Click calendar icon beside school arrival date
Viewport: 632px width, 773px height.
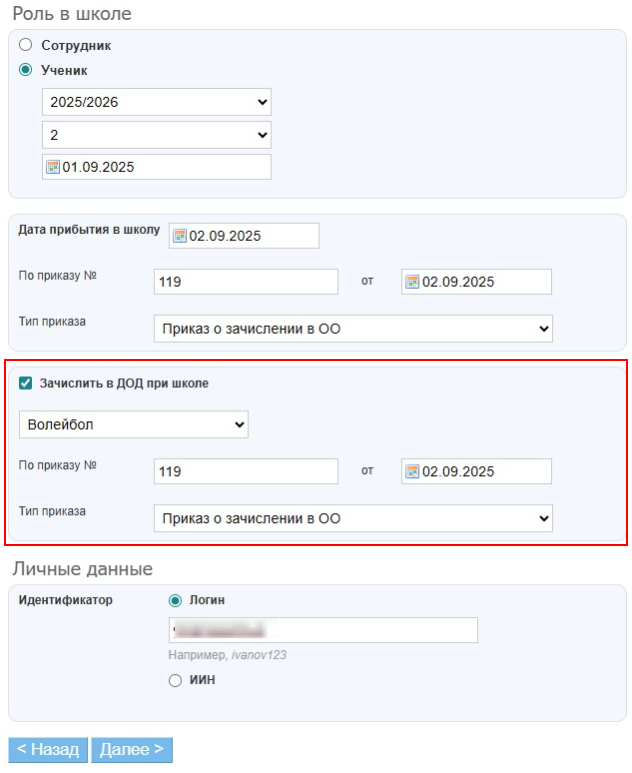click(x=180, y=236)
